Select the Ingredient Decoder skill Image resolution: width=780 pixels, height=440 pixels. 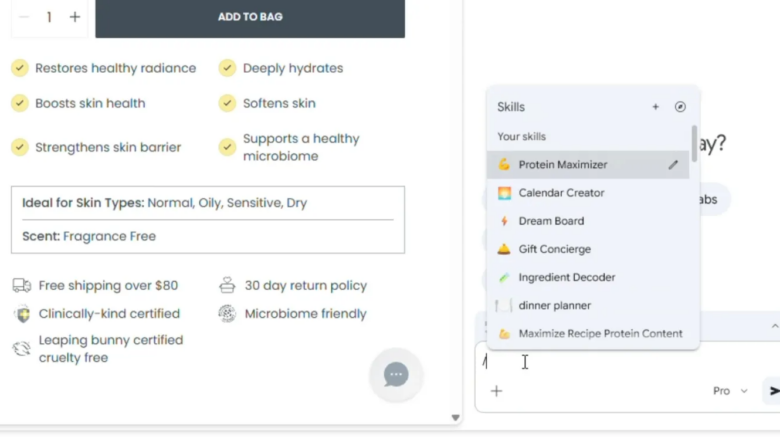pos(587,277)
